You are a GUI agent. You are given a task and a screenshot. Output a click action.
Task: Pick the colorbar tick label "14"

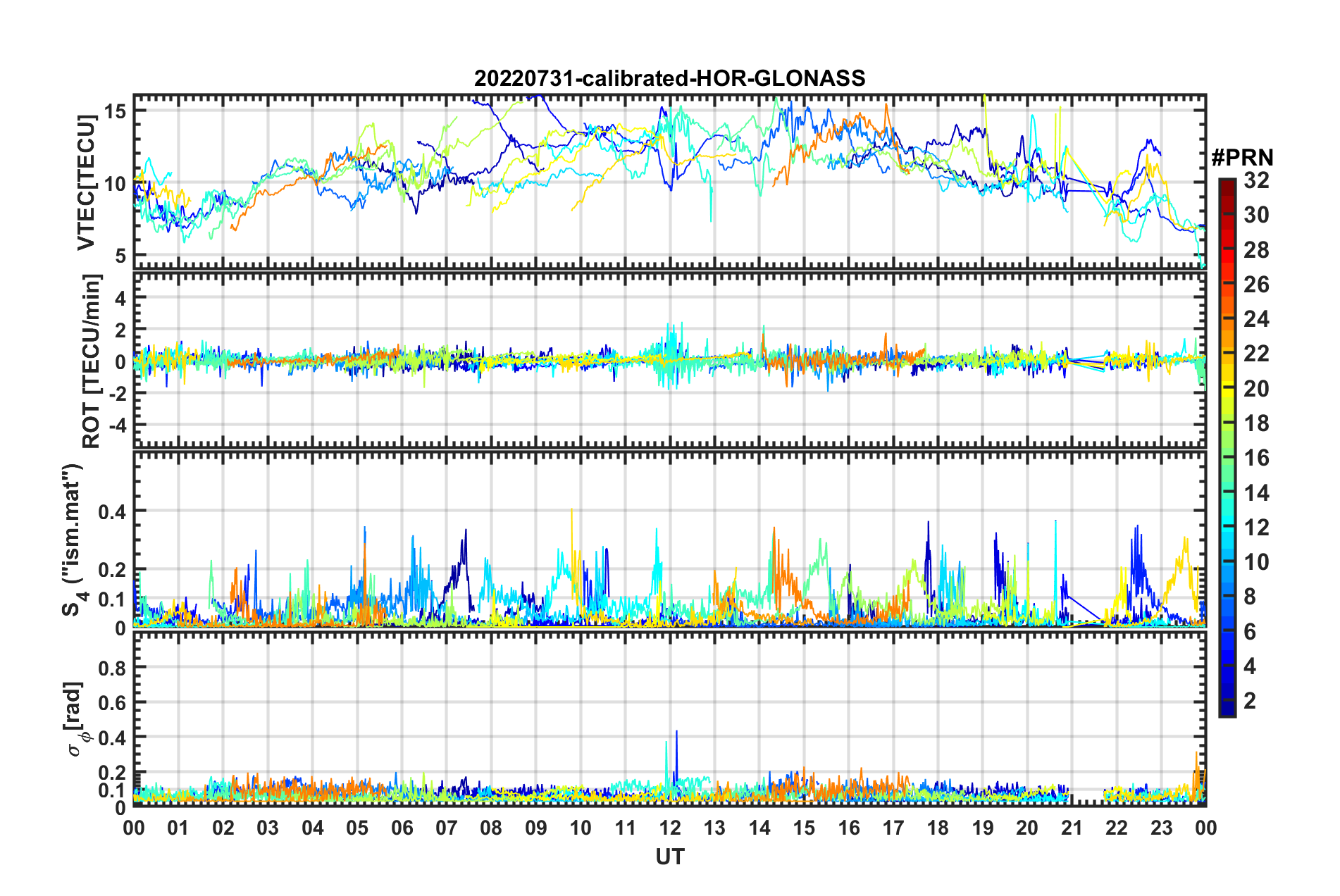coord(1256,493)
